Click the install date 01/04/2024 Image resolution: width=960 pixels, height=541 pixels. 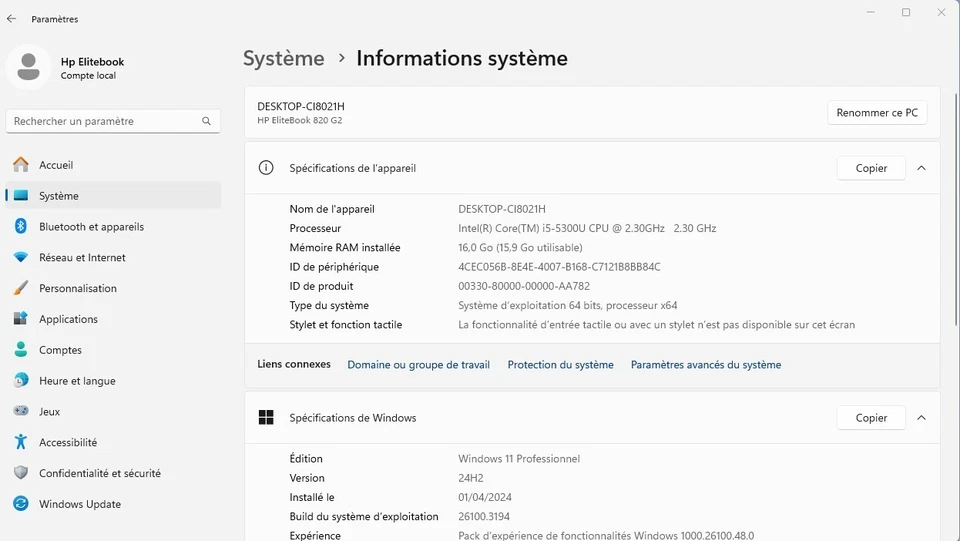point(485,497)
